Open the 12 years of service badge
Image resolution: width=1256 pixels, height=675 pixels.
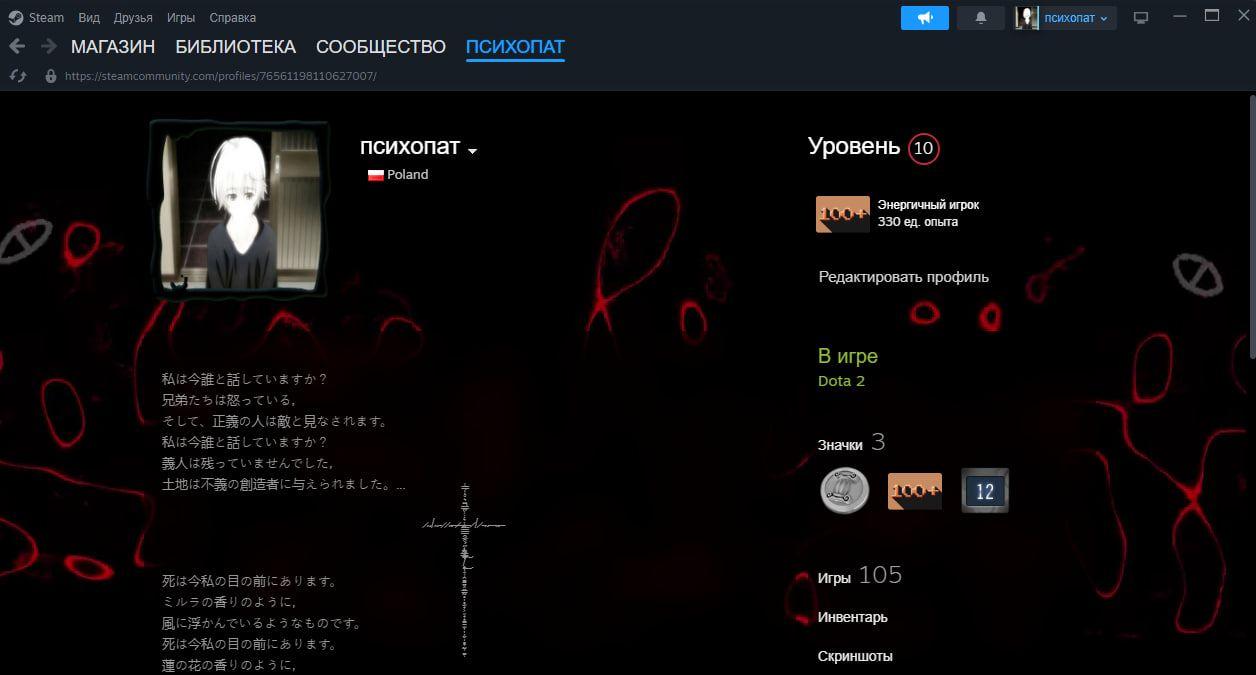pos(984,491)
